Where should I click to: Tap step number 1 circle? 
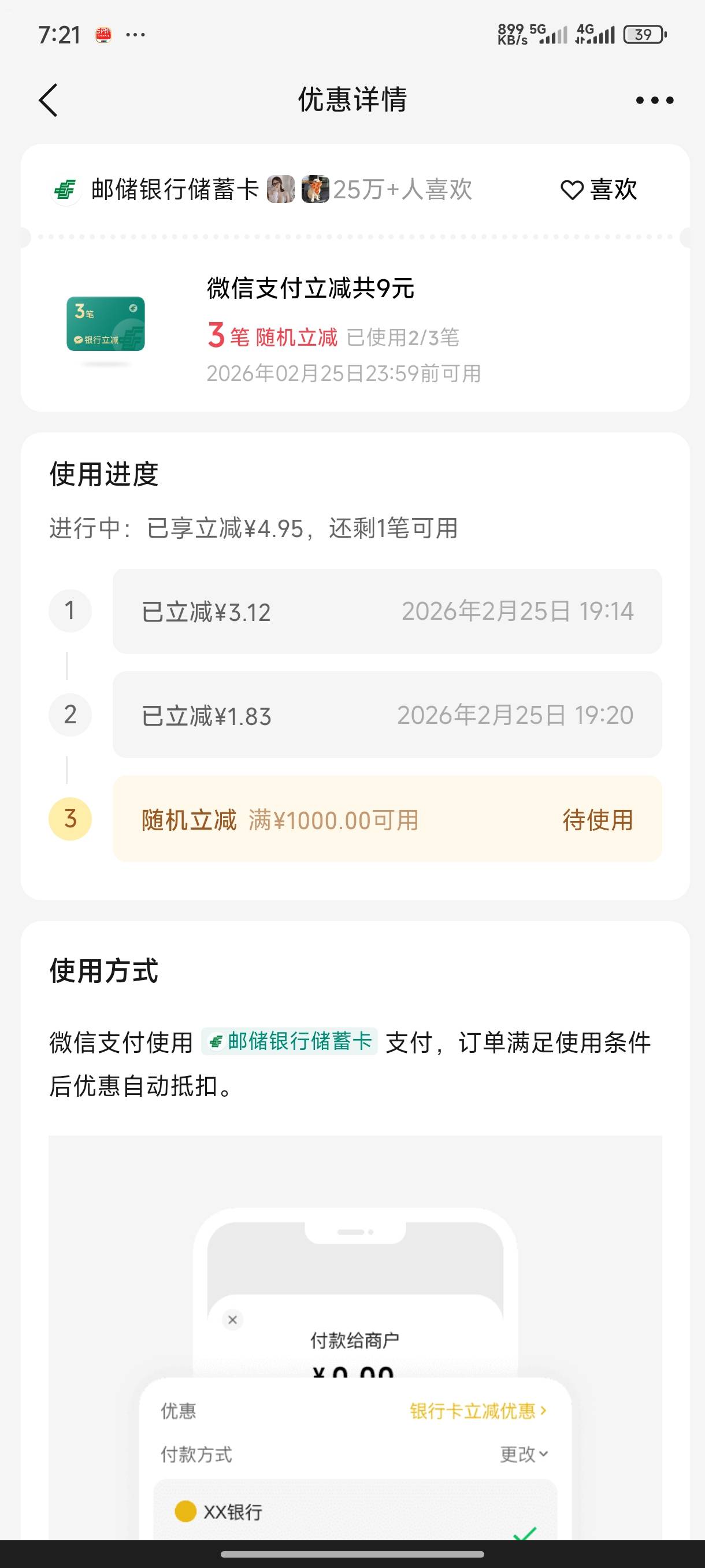(70, 611)
